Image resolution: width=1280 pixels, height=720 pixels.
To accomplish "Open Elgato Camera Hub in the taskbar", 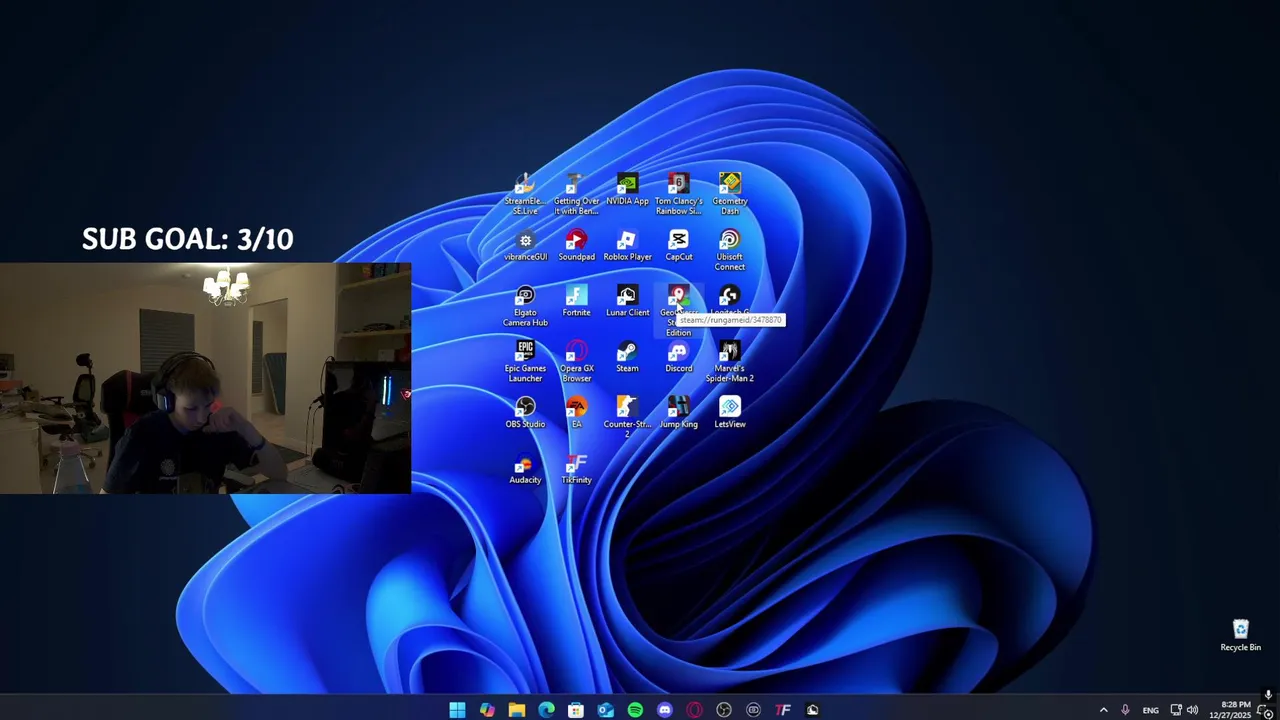I will coord(753,710).
